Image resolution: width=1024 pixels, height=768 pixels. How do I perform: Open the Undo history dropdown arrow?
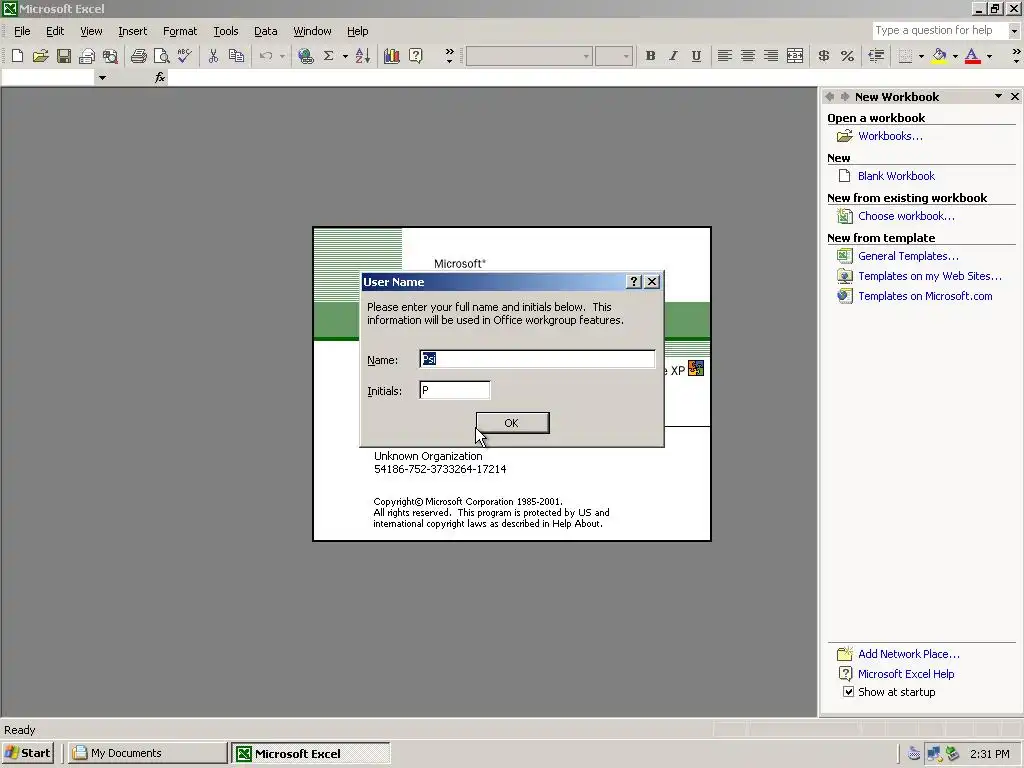click(282, 56)
